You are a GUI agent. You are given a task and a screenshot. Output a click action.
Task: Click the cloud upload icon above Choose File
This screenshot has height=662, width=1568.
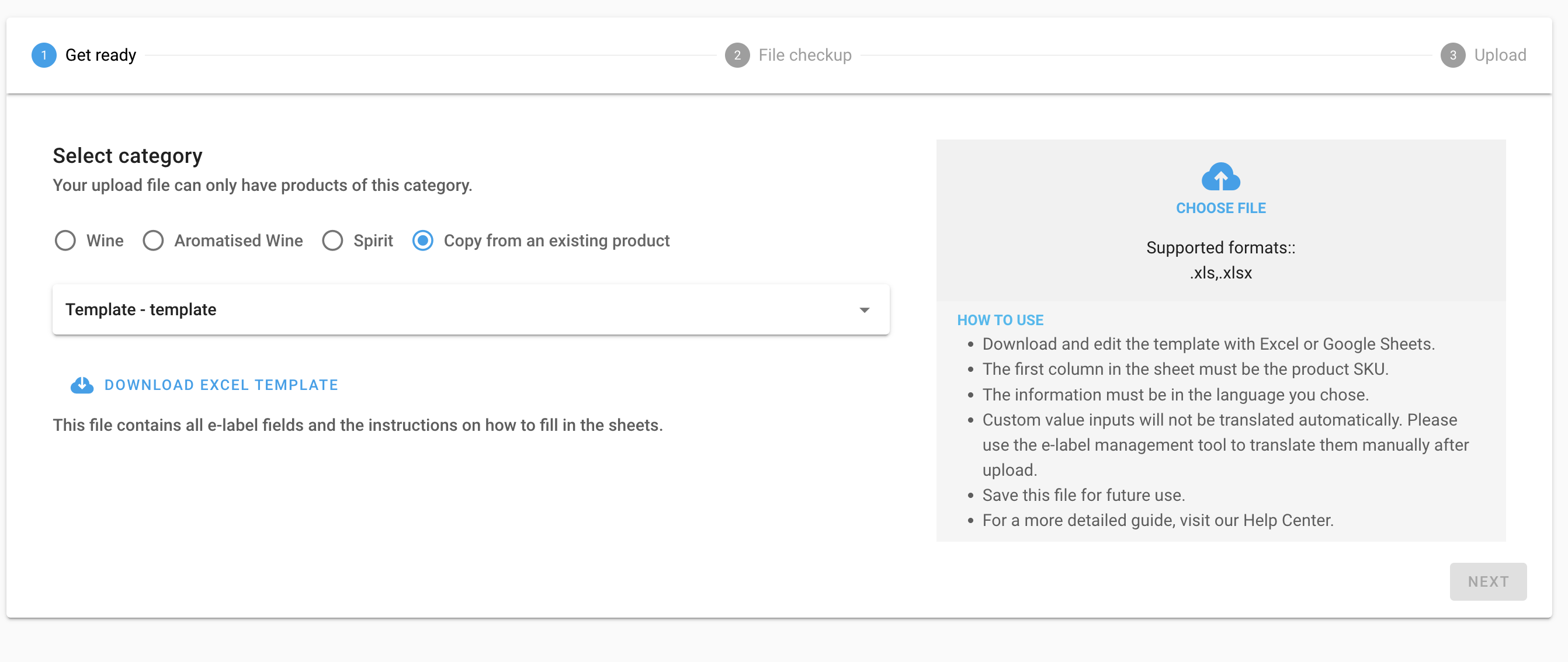pyautogui.click(x=1220, y=177)
